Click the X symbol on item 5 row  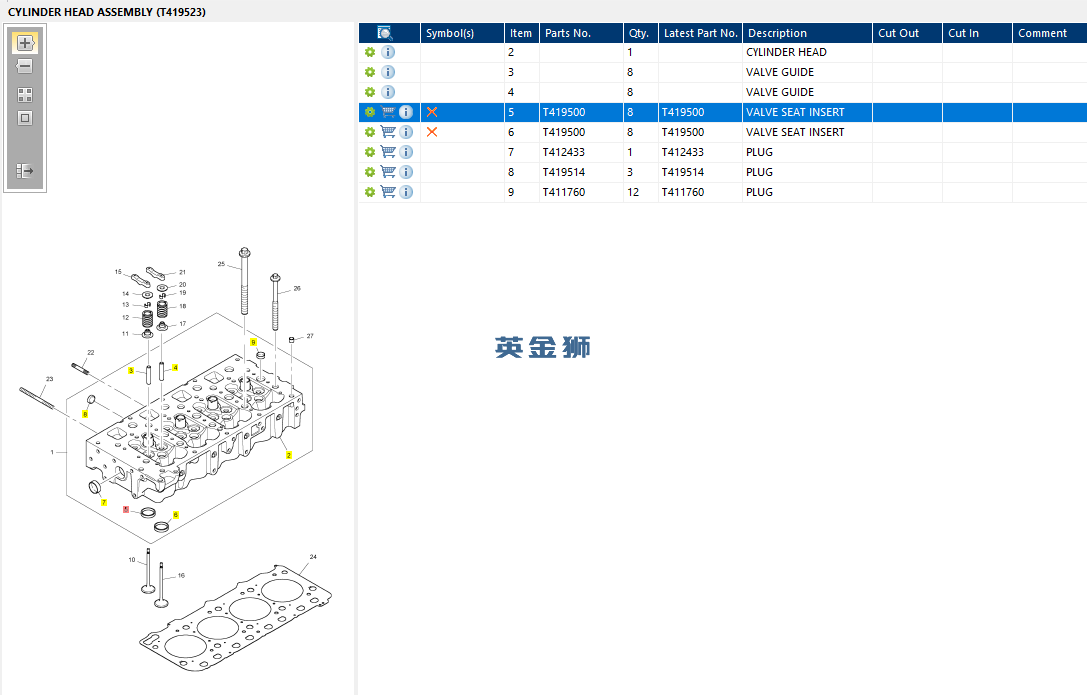coord(432,112)
